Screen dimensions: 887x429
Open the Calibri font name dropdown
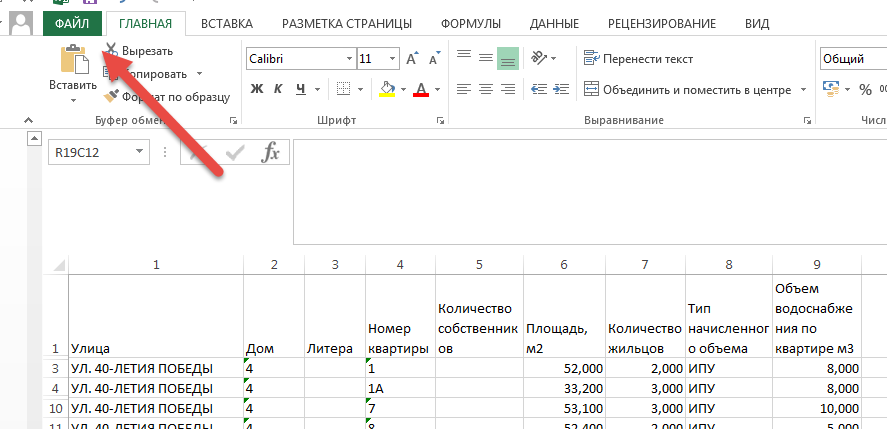click(x=350, y=59)
